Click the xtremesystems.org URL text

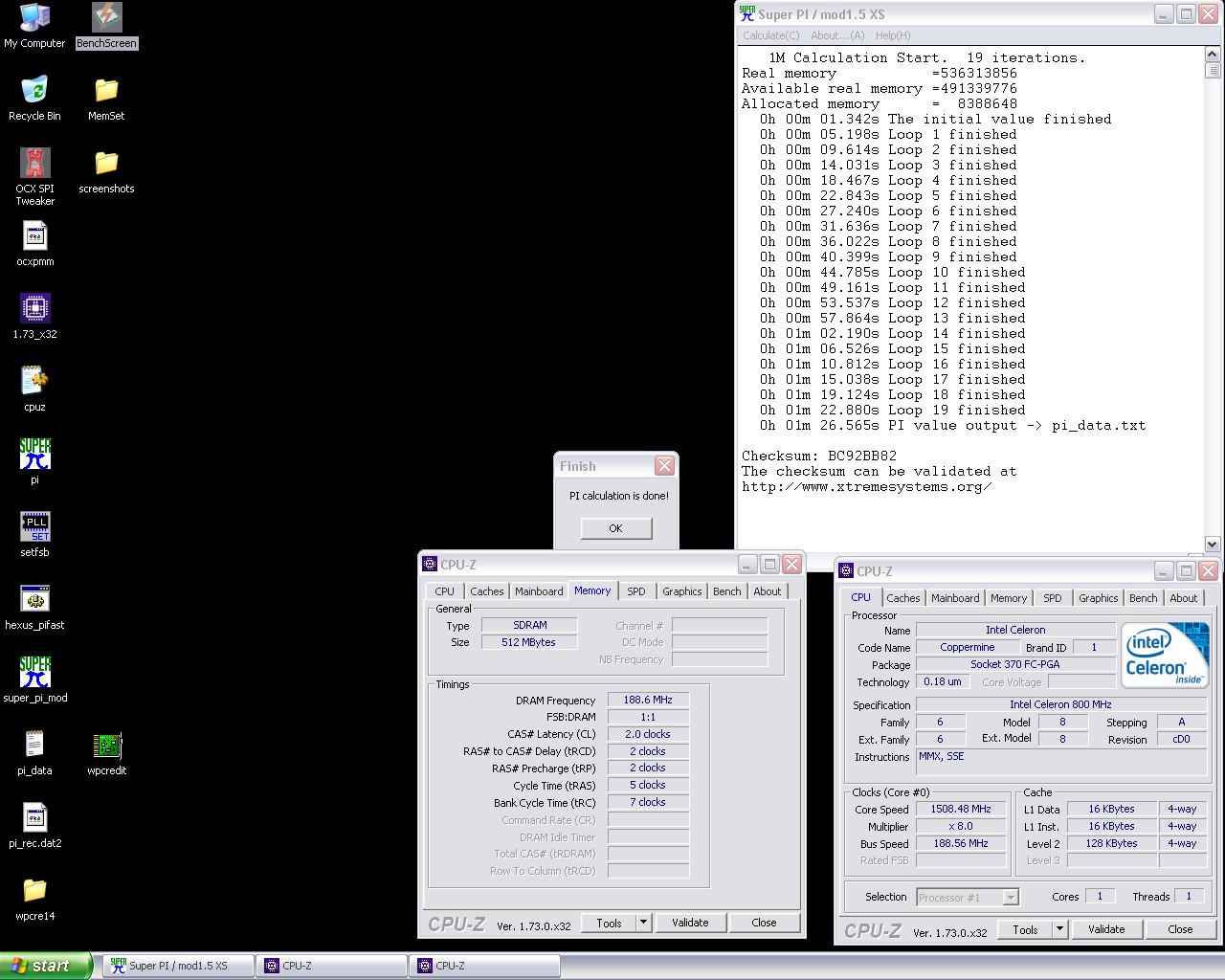[x=866, y=486]
